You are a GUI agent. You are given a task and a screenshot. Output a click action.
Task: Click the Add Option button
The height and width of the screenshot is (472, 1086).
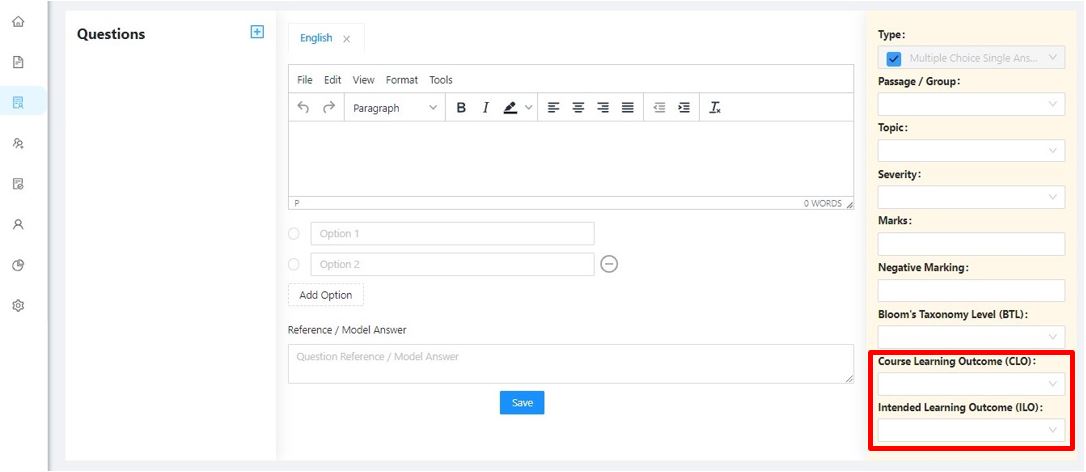click(x=326, y=295)
